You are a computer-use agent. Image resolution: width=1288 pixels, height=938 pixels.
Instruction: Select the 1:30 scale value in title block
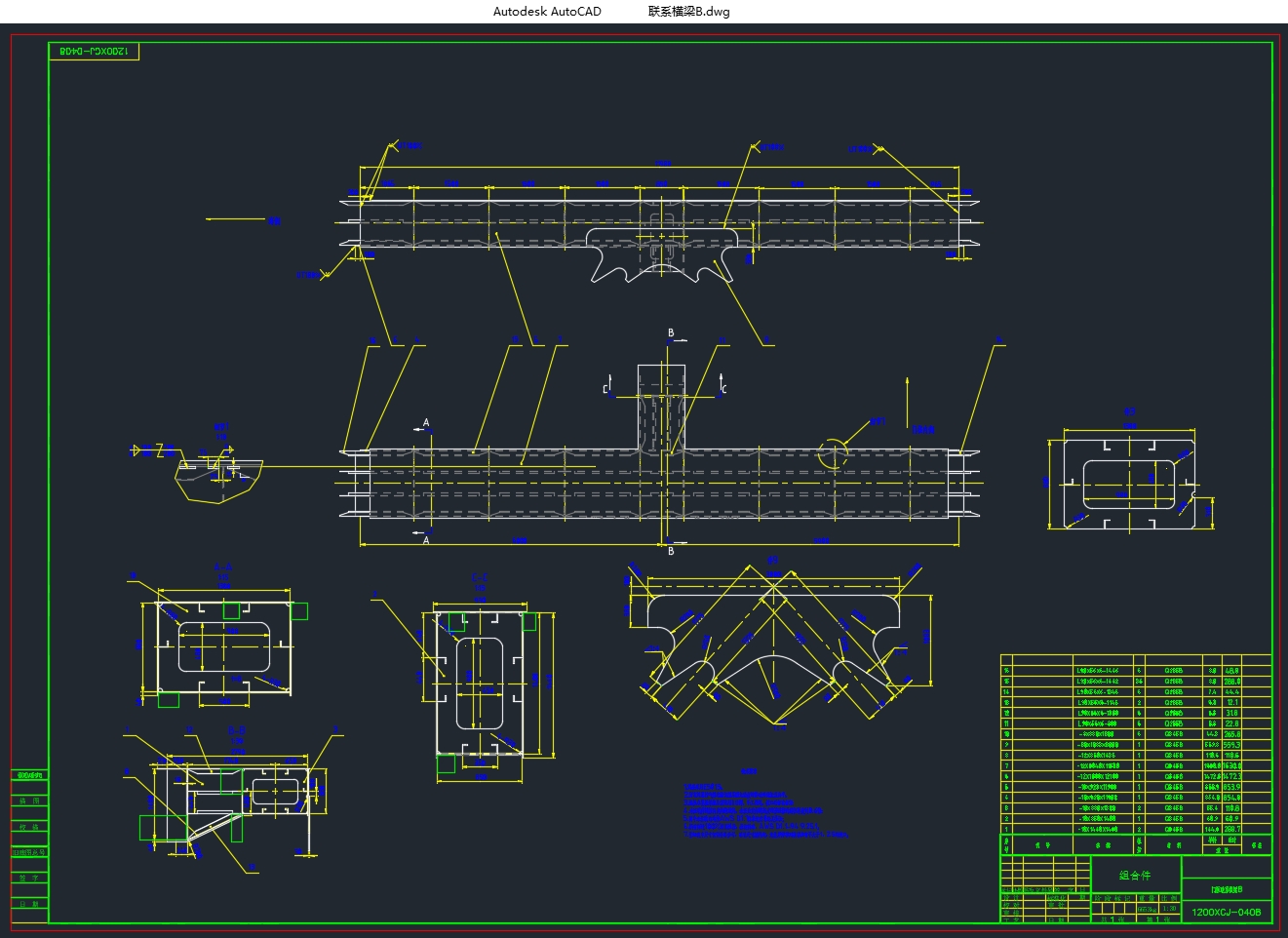point(1170,908)
